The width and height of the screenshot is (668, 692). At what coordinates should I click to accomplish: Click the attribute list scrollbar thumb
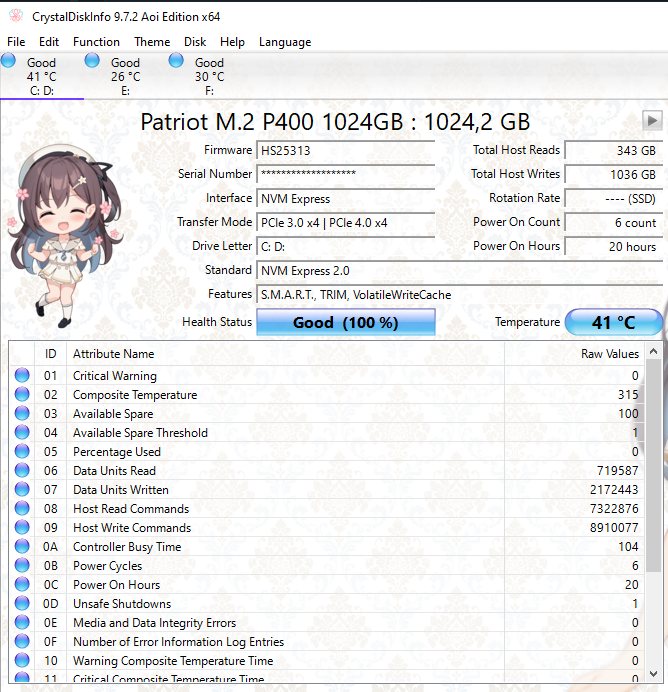click(x=653, y=466)
